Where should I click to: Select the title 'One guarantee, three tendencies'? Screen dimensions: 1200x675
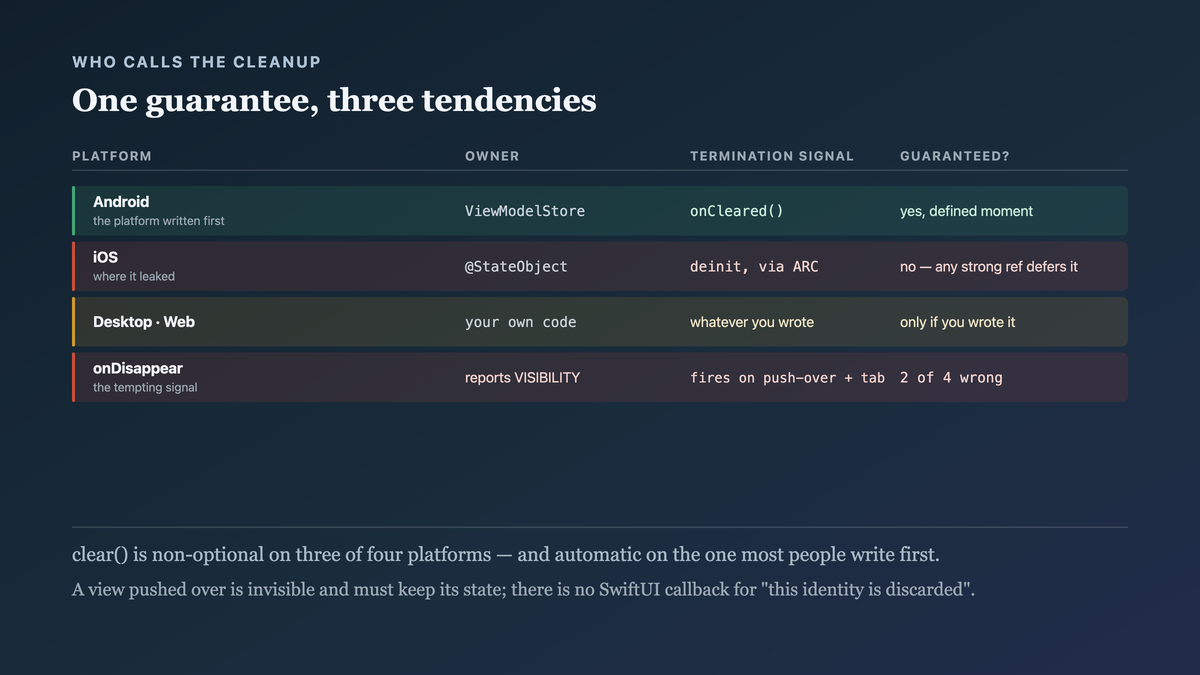coord(334,100)
